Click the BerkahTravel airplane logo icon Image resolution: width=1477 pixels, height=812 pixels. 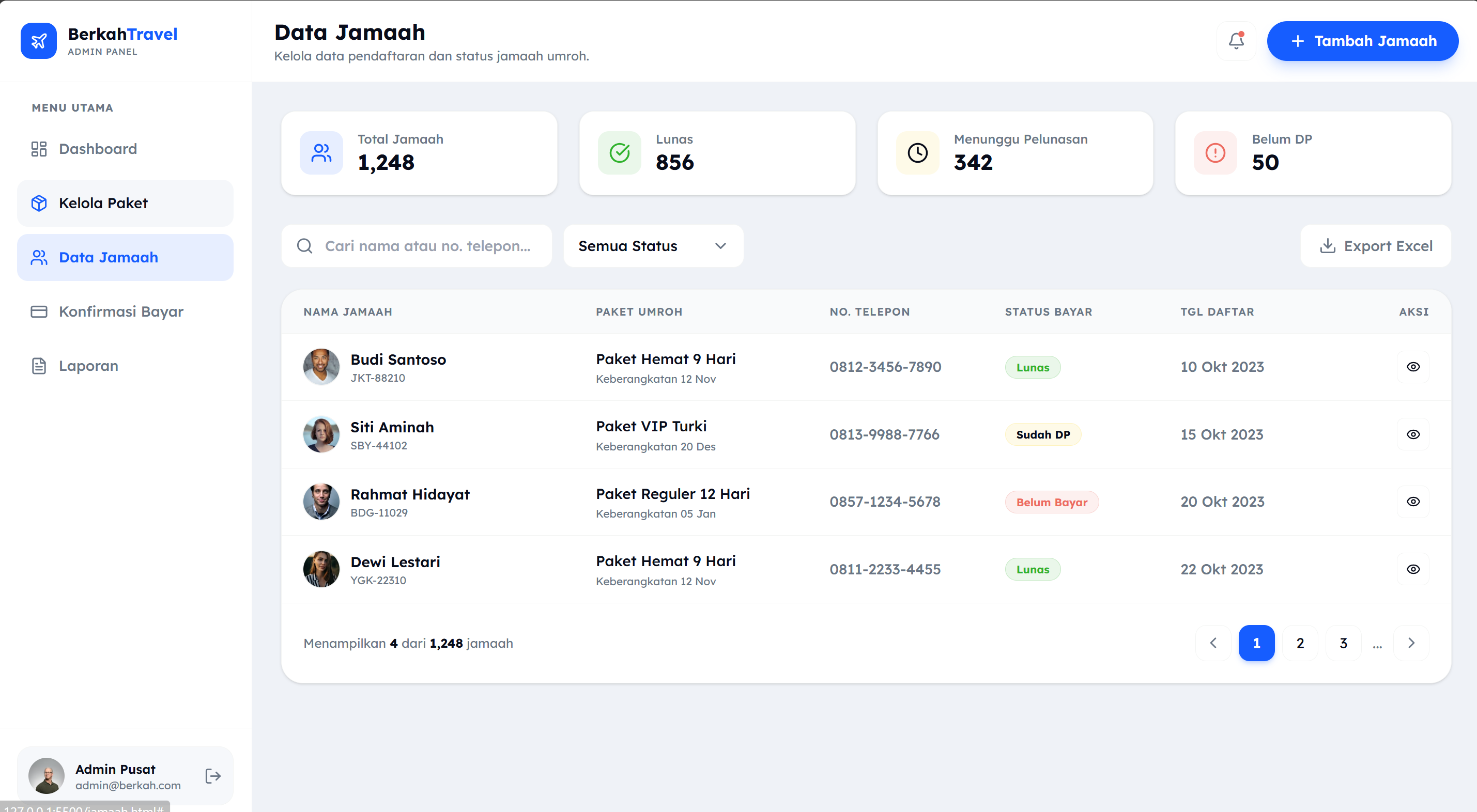pos(38,41)
